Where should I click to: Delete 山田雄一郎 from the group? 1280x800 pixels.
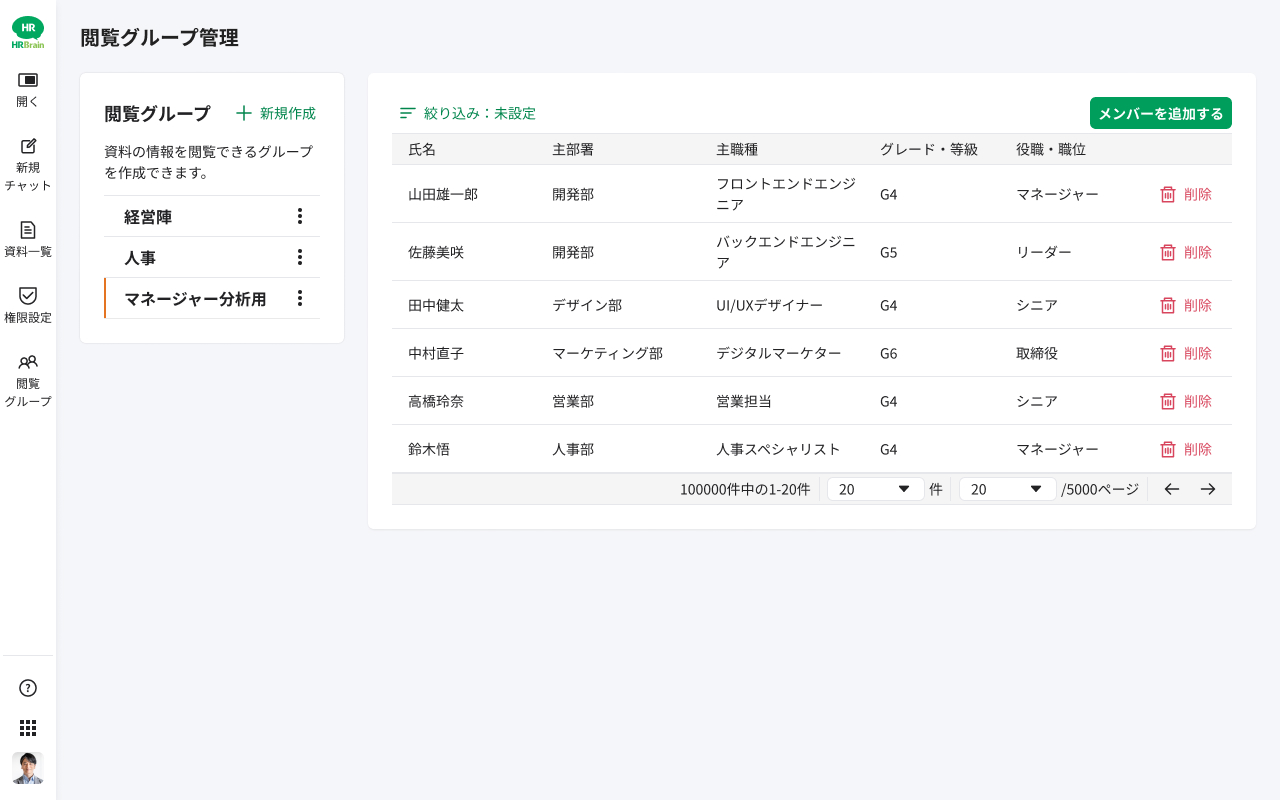click(x=1186, y=194)
